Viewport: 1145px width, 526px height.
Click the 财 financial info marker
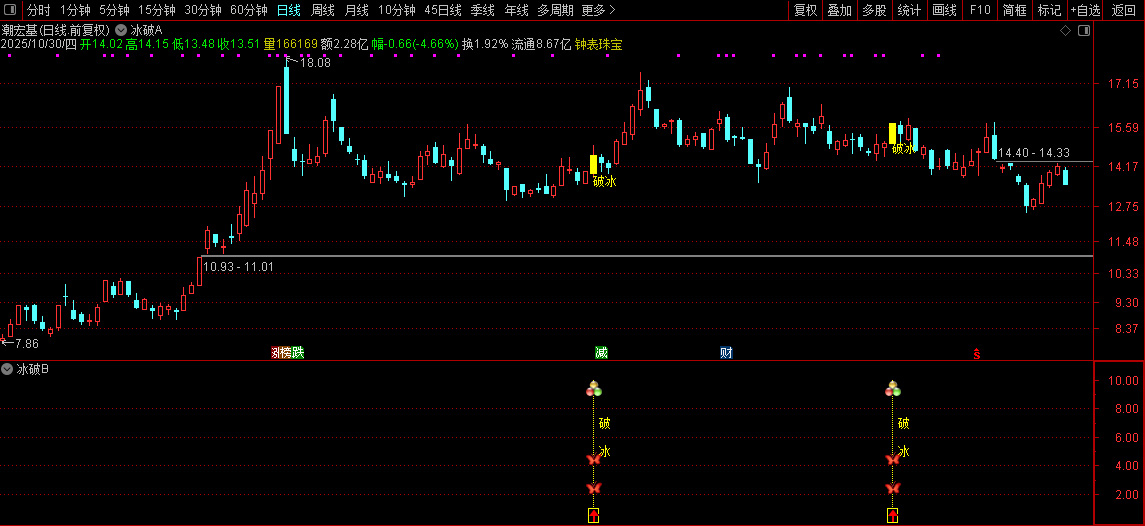pos(726,353)
